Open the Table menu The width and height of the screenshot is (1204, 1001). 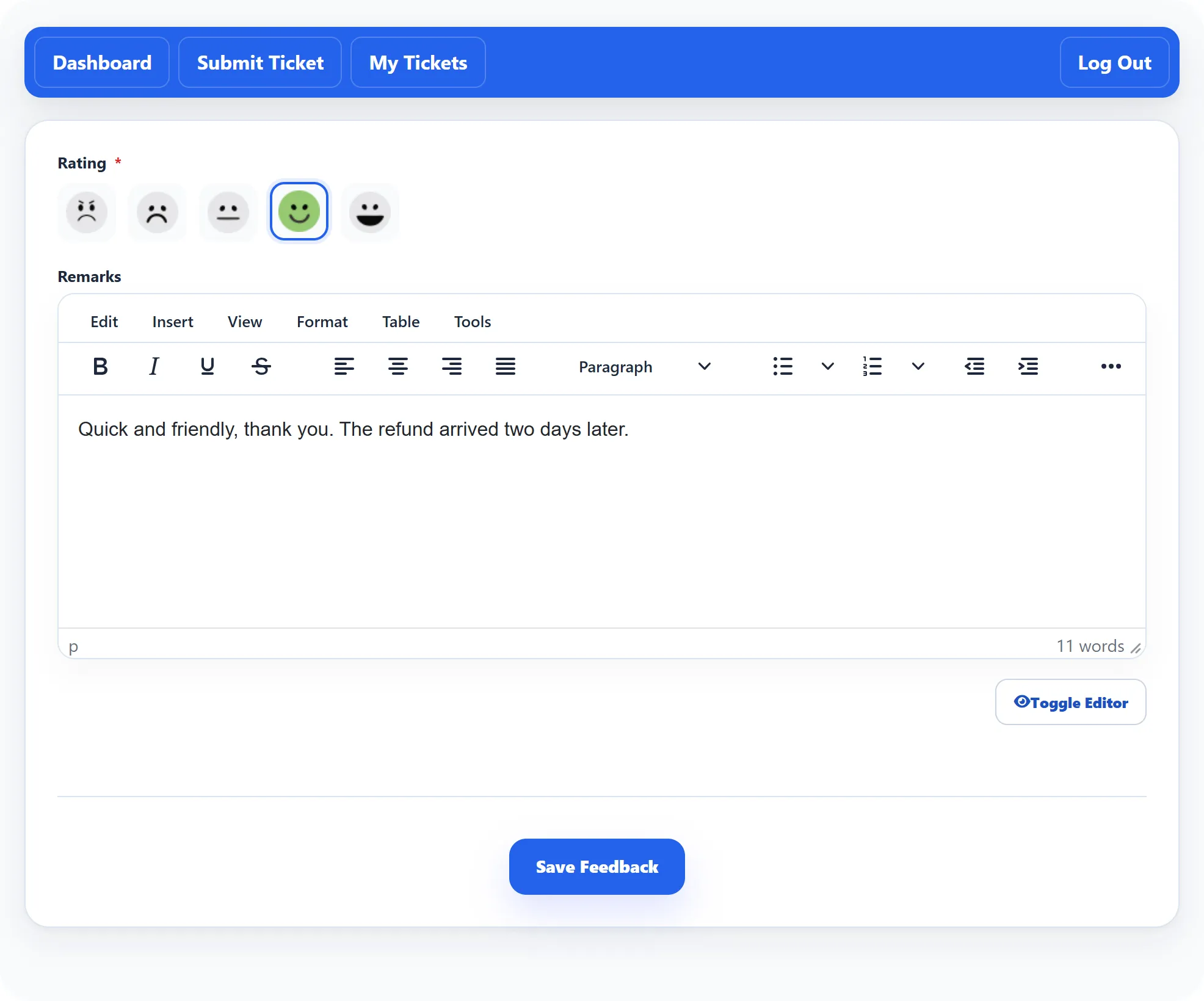[401, 322]
